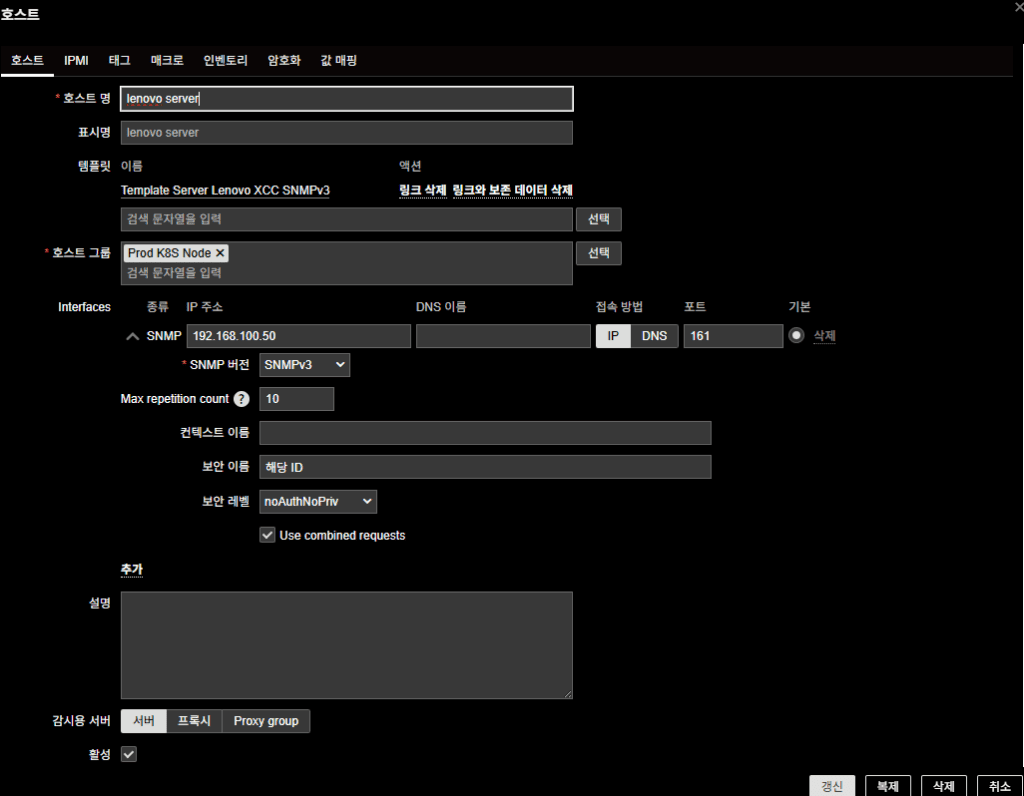
Task: Collapse the SNMP interface details chevron
Action: coord(132,337)
